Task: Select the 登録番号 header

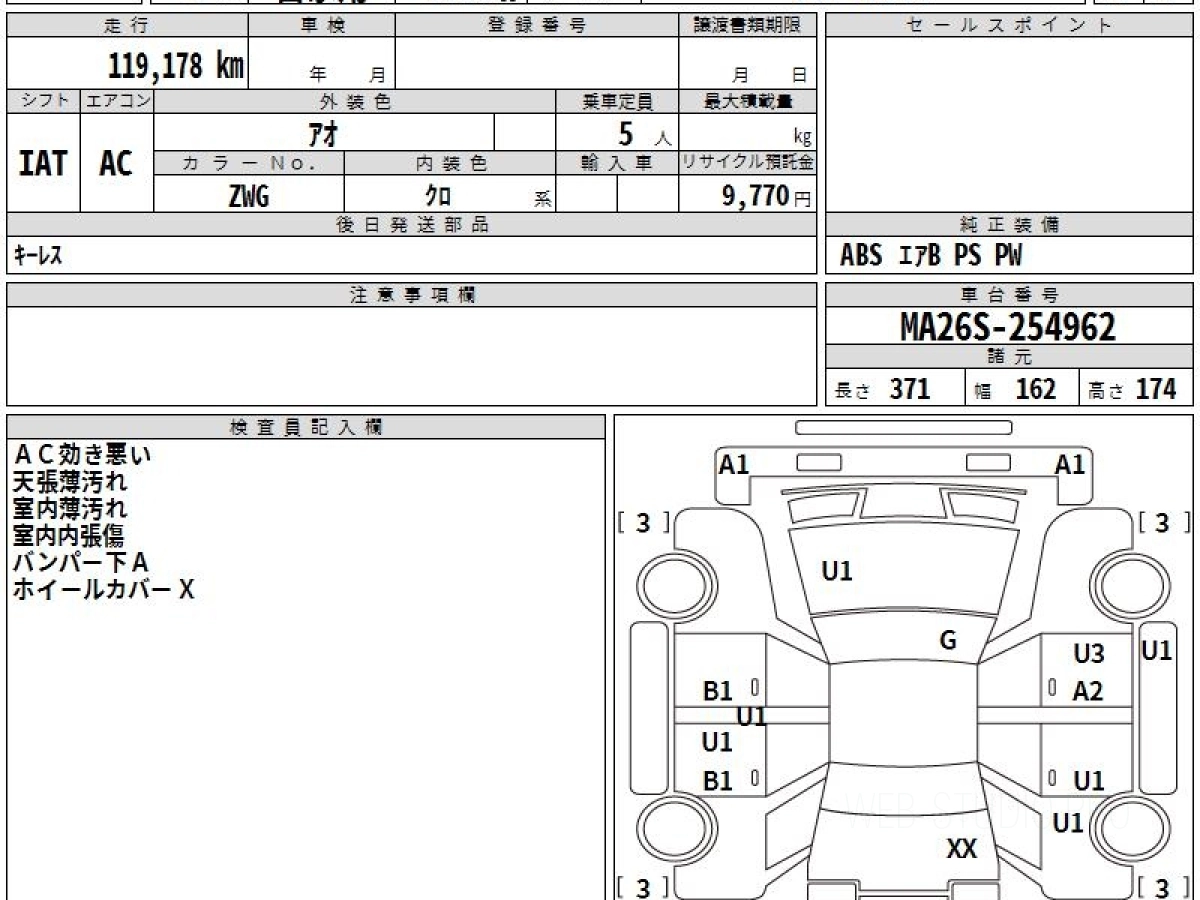Action: click(537, 26)
